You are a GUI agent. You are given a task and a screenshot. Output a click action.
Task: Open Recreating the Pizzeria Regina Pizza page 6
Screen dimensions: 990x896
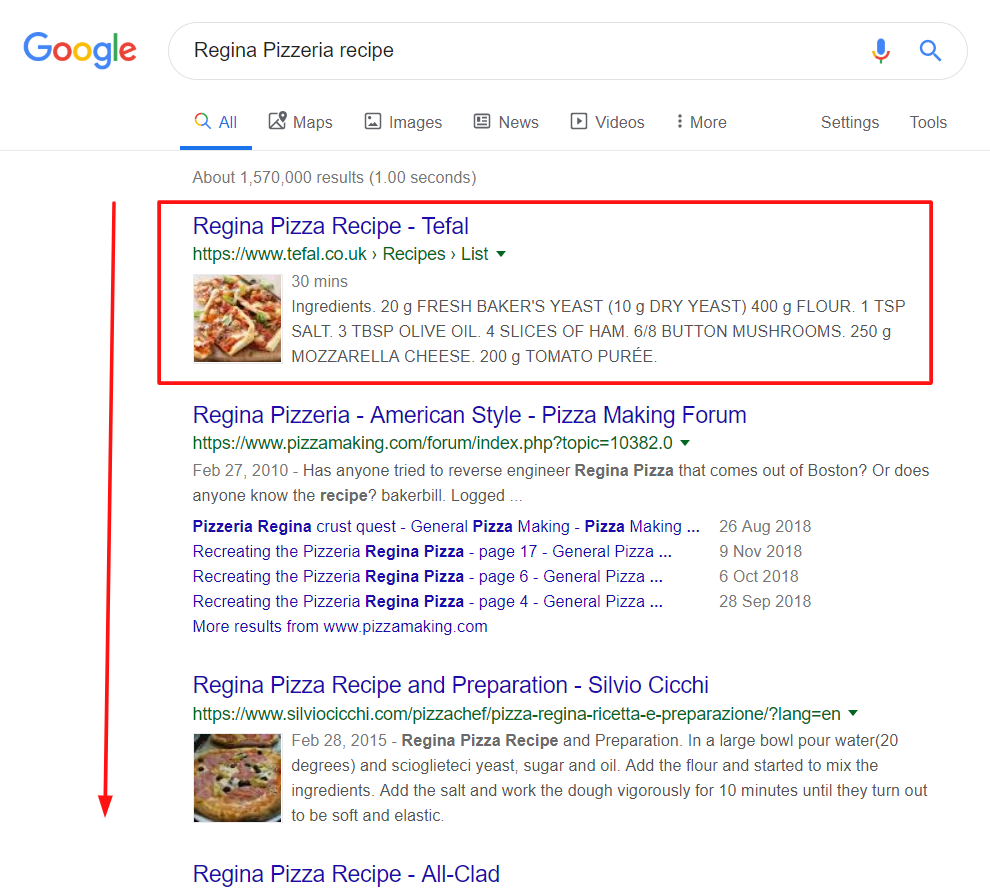click(428, 576)
